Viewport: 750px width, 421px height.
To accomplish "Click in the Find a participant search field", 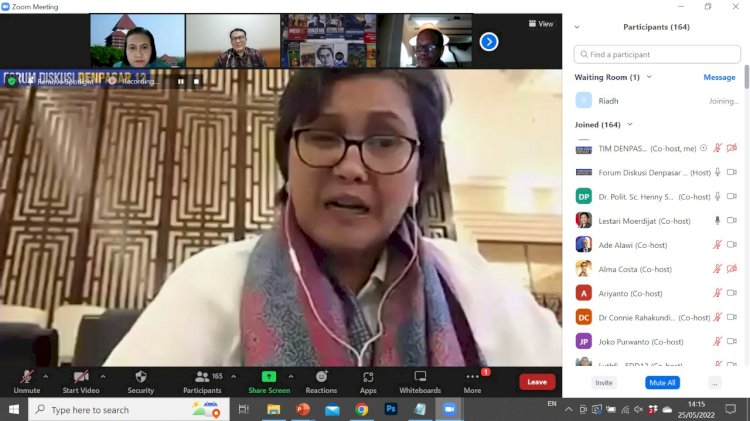I will click(657, 55).
